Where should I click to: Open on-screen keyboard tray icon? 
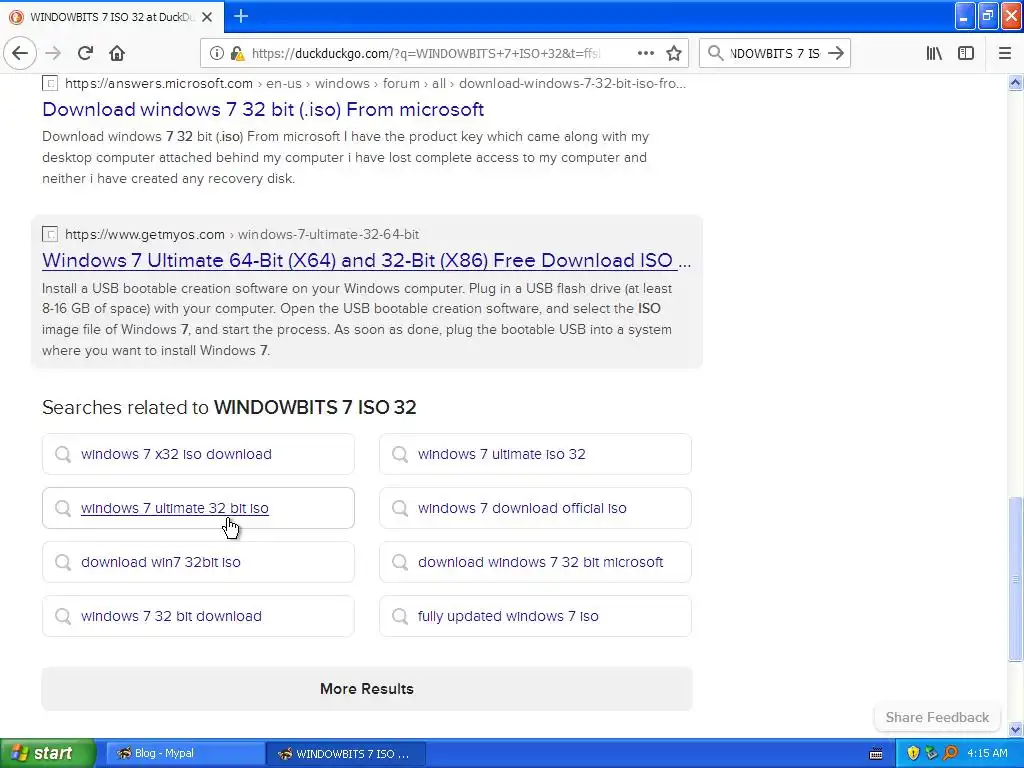point(876,754)
